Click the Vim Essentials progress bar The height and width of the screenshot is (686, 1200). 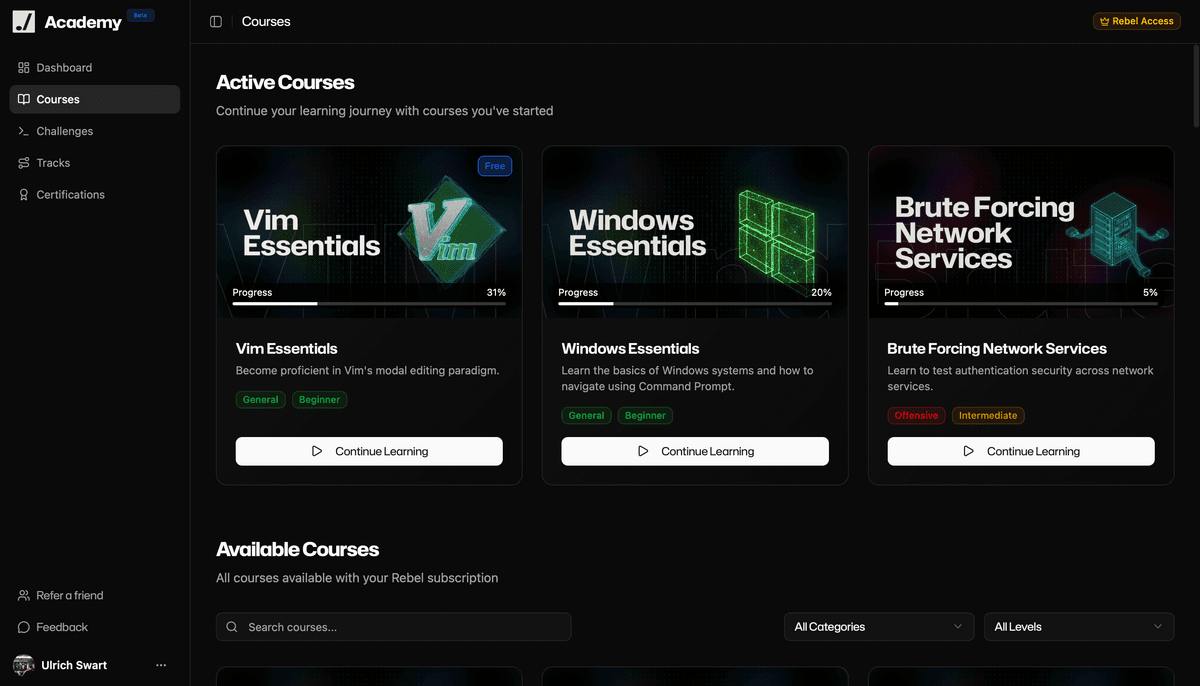coord(369,303)
